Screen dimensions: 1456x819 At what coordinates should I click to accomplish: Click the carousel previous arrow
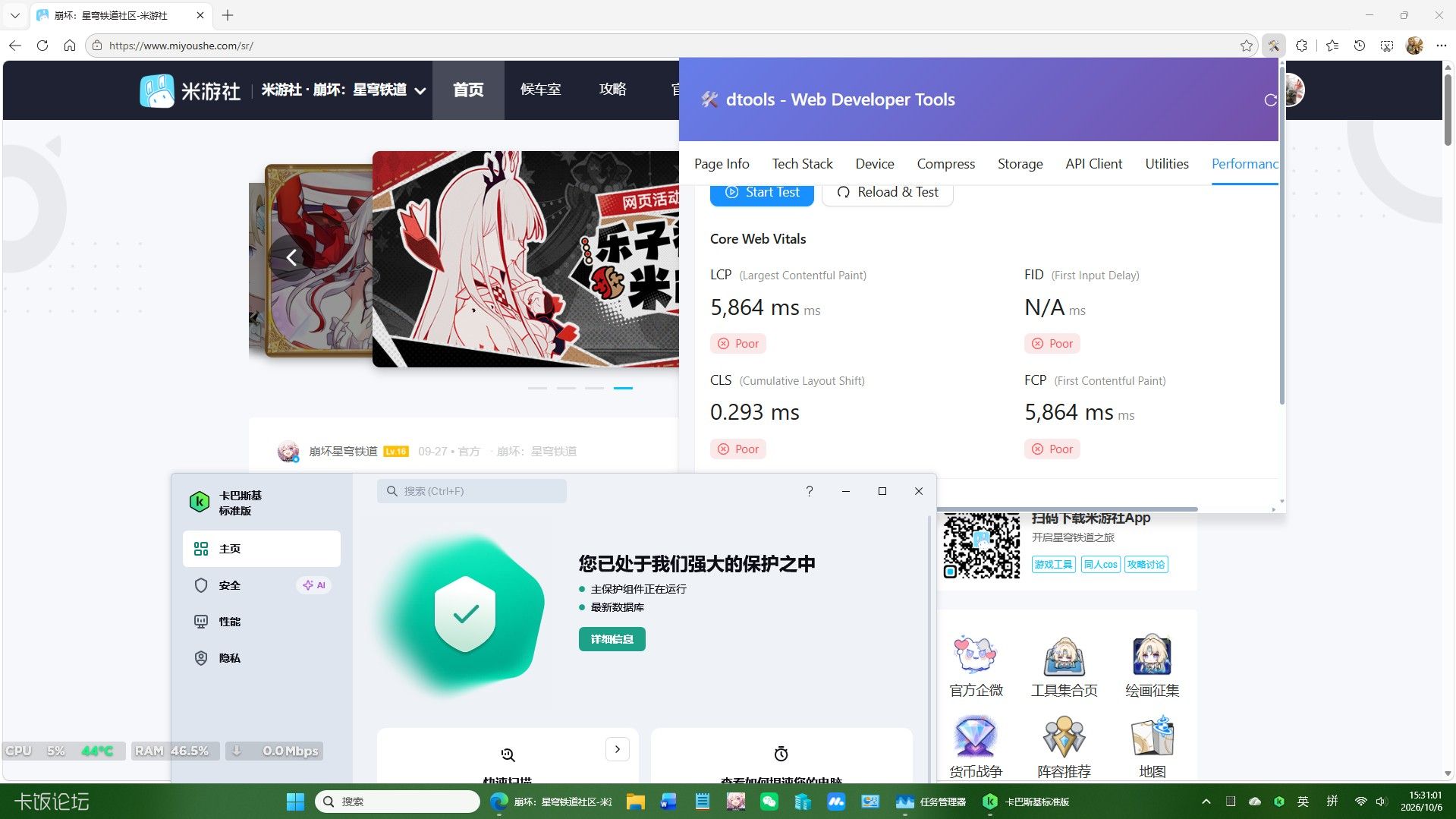coord(291,258)
